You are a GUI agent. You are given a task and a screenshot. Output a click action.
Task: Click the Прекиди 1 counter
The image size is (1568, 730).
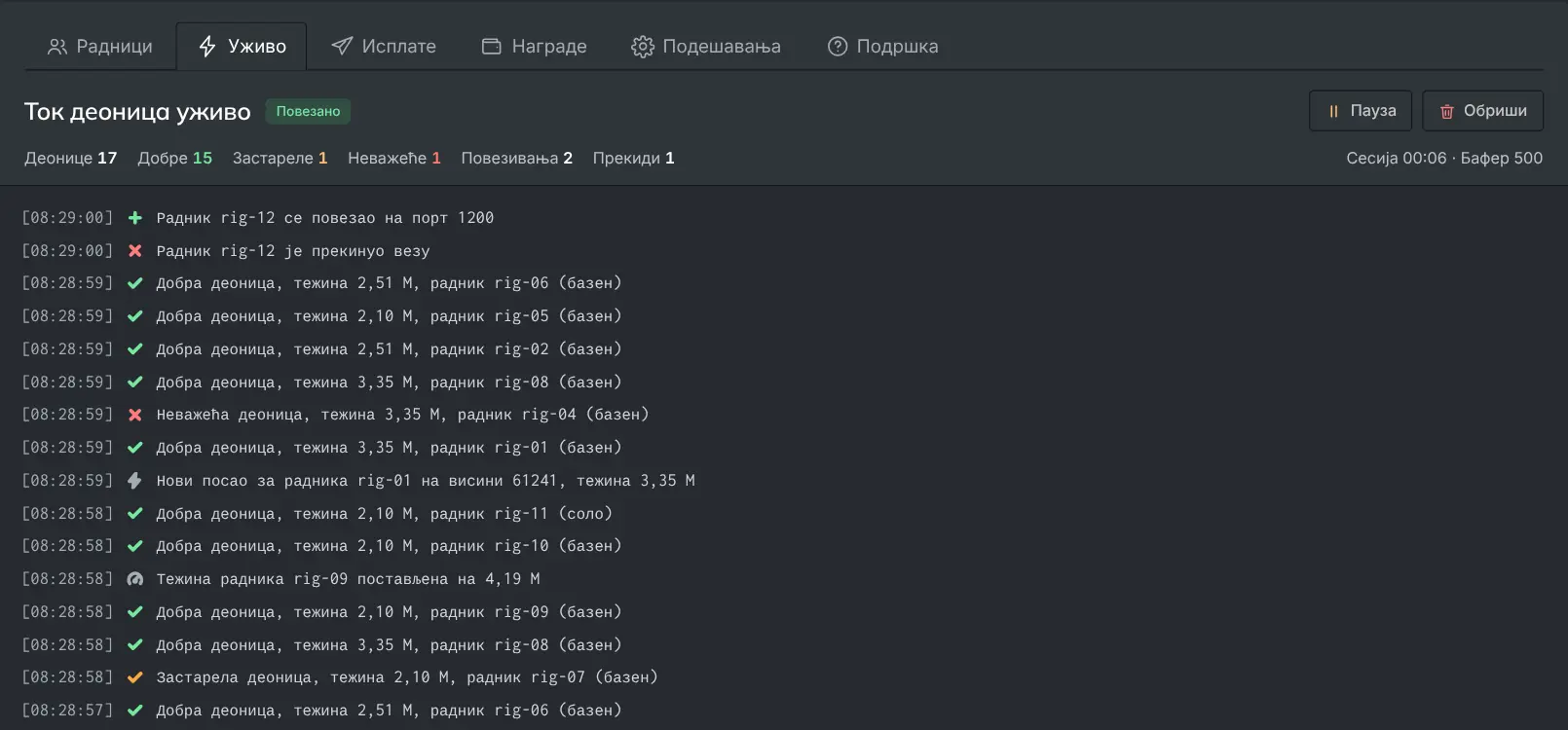[x=634, y=158]
